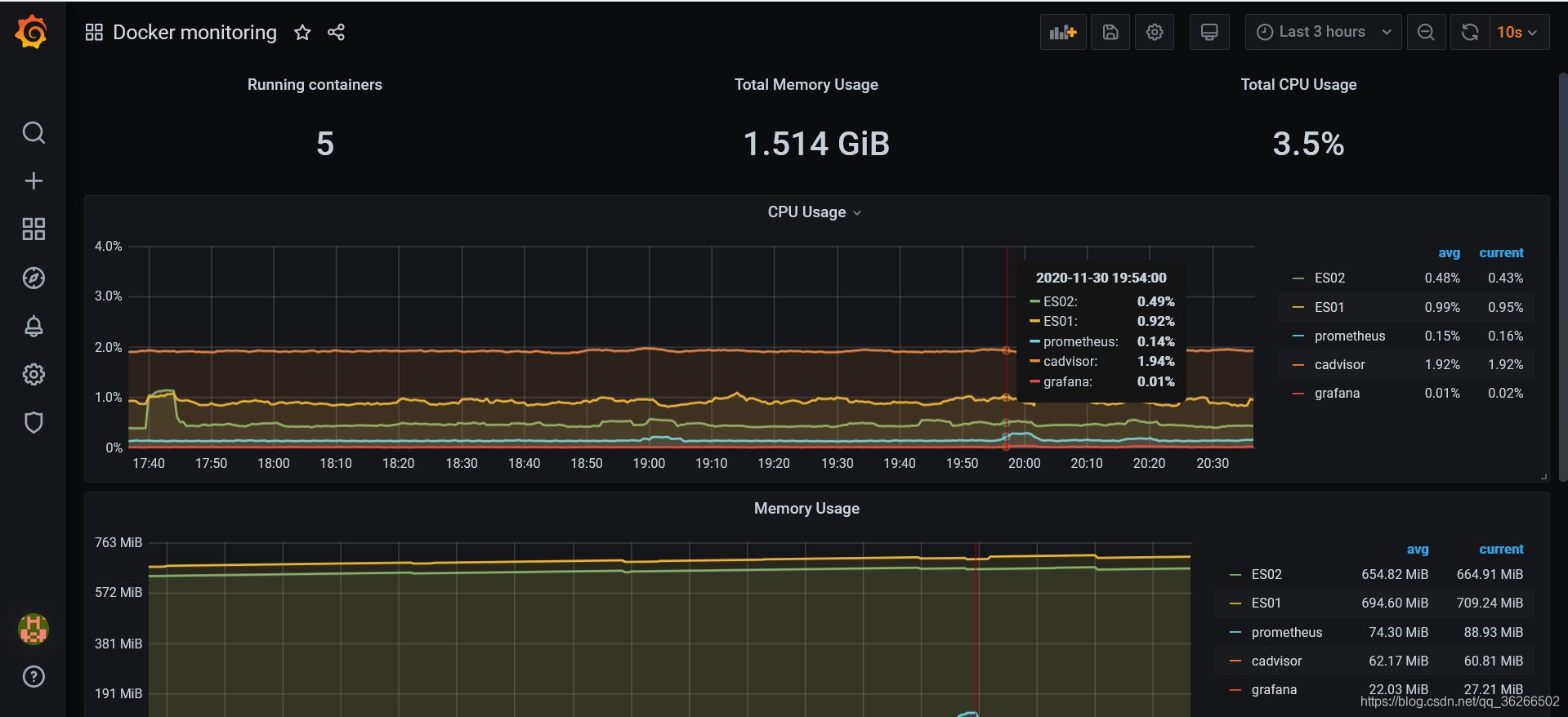Image resolution: width=1568 pixels, height=717 pixels.
Task: Open the Help question mark icon
Action: 34,676
